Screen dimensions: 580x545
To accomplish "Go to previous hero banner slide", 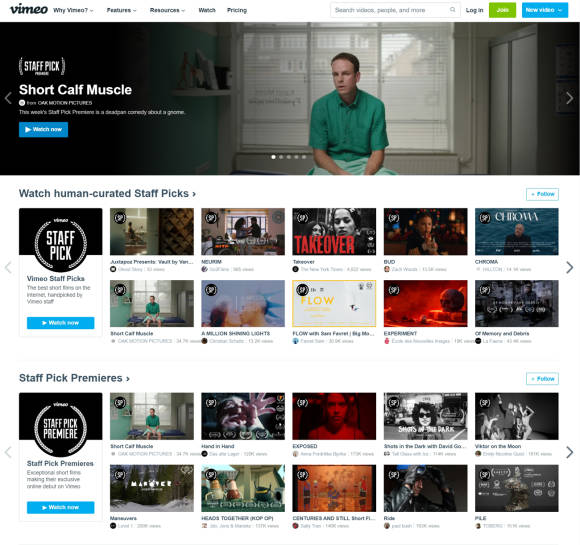I will pyautogui.click(x=8, y=98).
